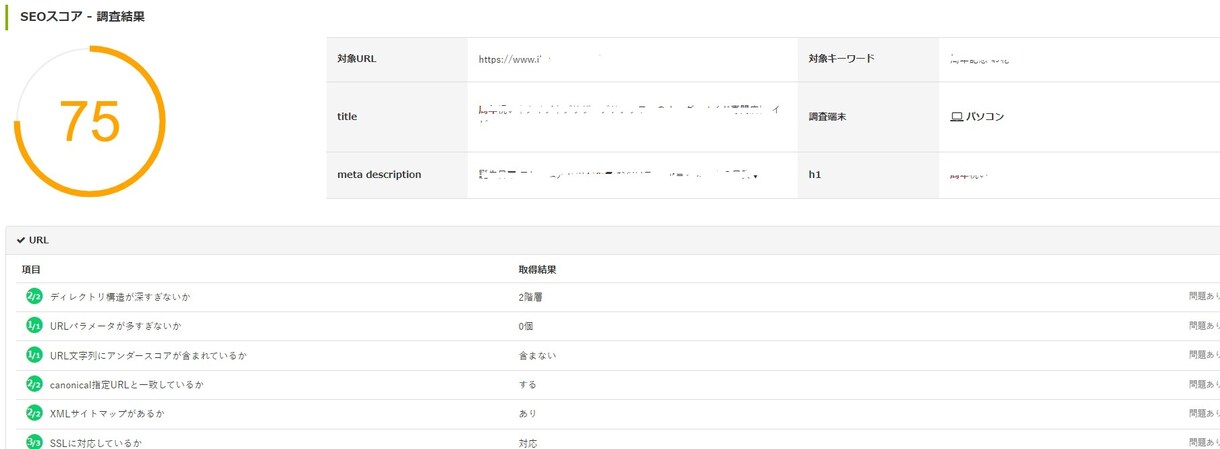Viewport: 1220px width, 449px height.
Task: Click the 調査端末 label cell
Action: 868,117
